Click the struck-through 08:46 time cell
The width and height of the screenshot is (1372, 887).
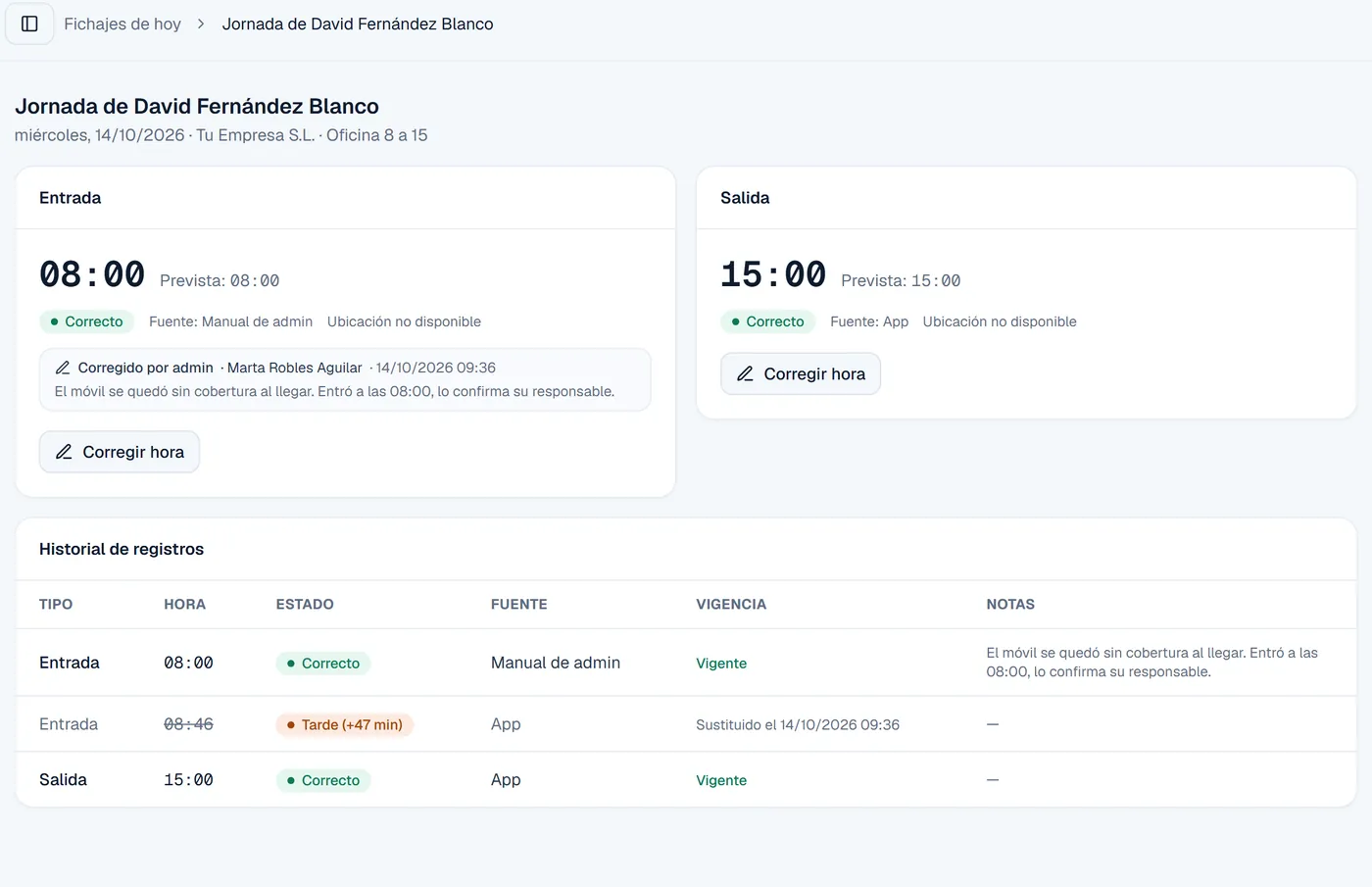pyautogui.click(x=188, y=724)
